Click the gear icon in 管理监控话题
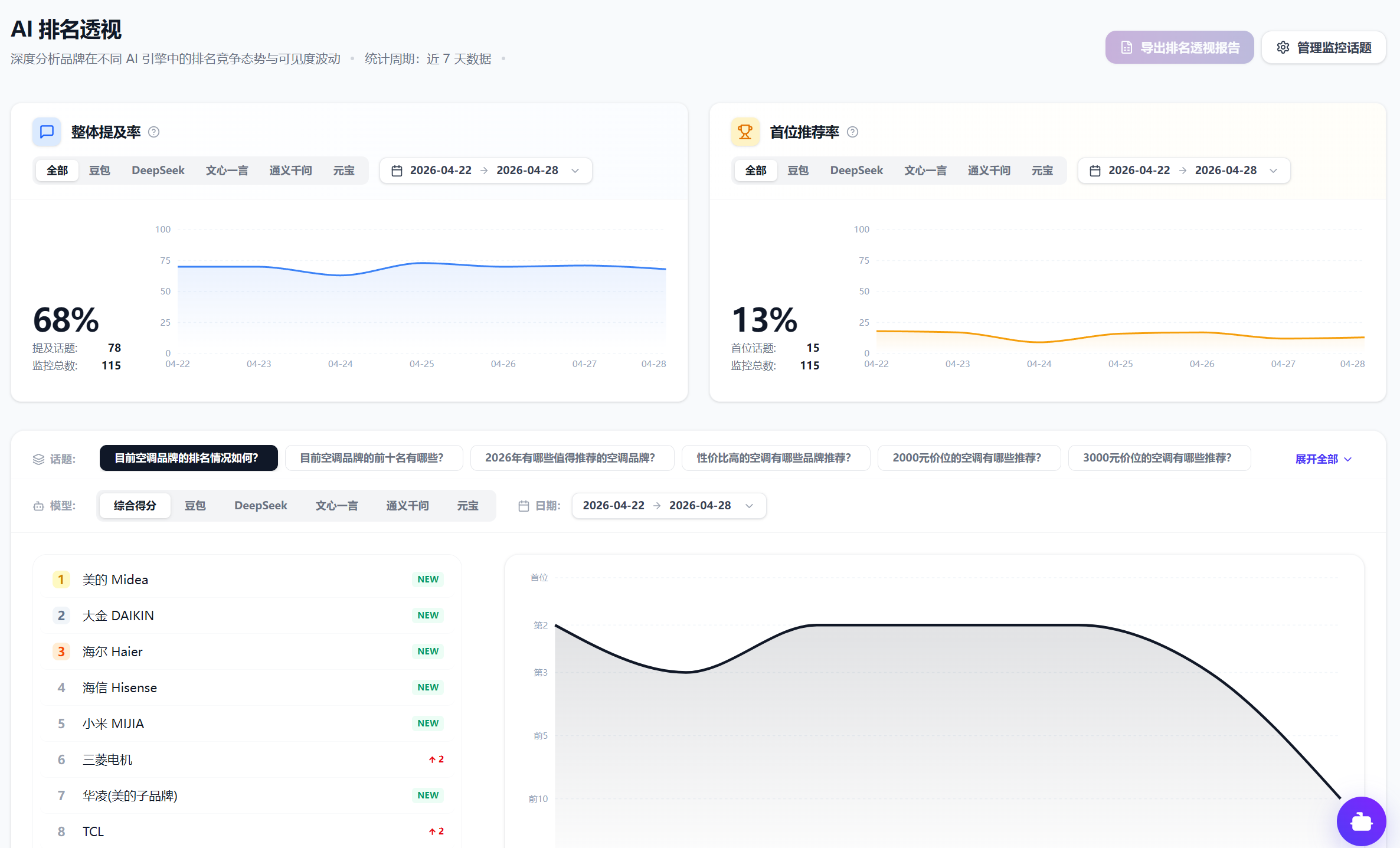 coord(1283,47)
